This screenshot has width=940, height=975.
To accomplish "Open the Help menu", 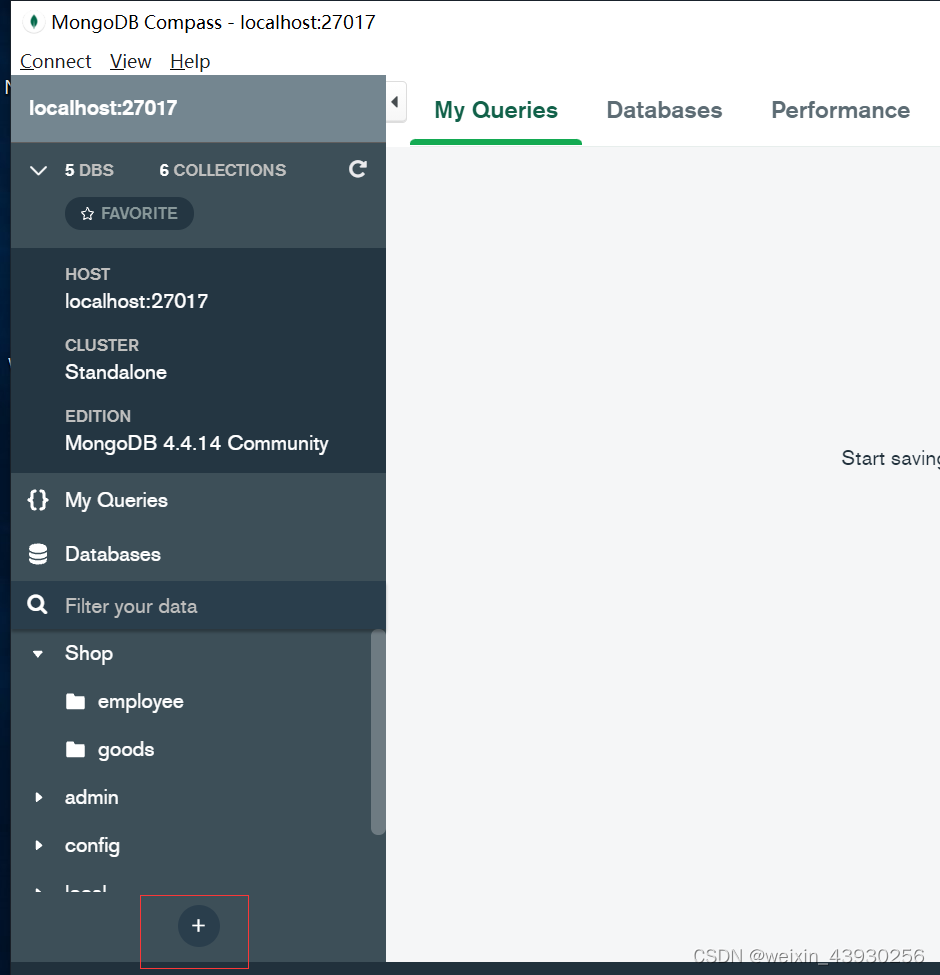I will pos(190,62).
